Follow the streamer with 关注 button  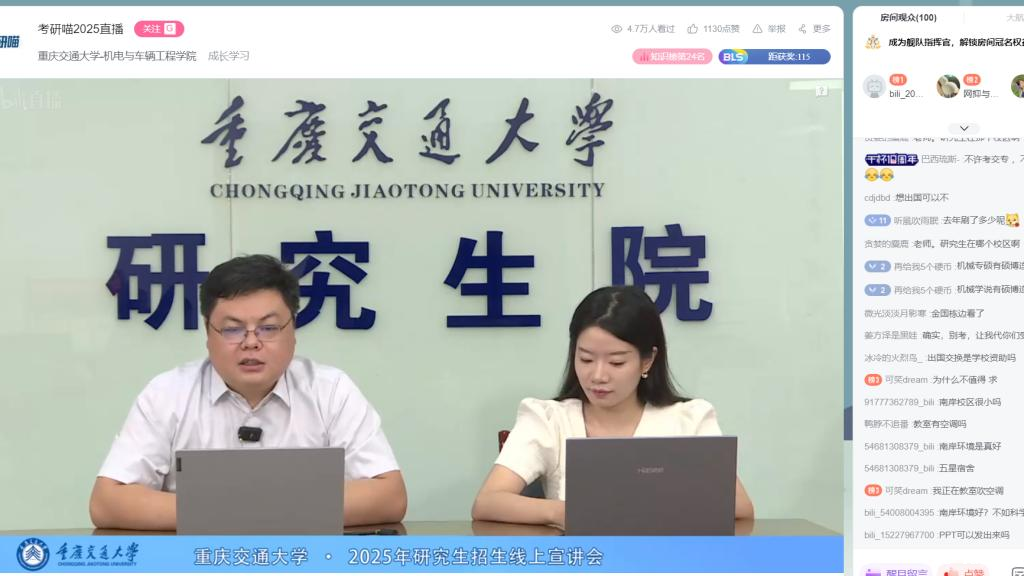click(159, 29)
